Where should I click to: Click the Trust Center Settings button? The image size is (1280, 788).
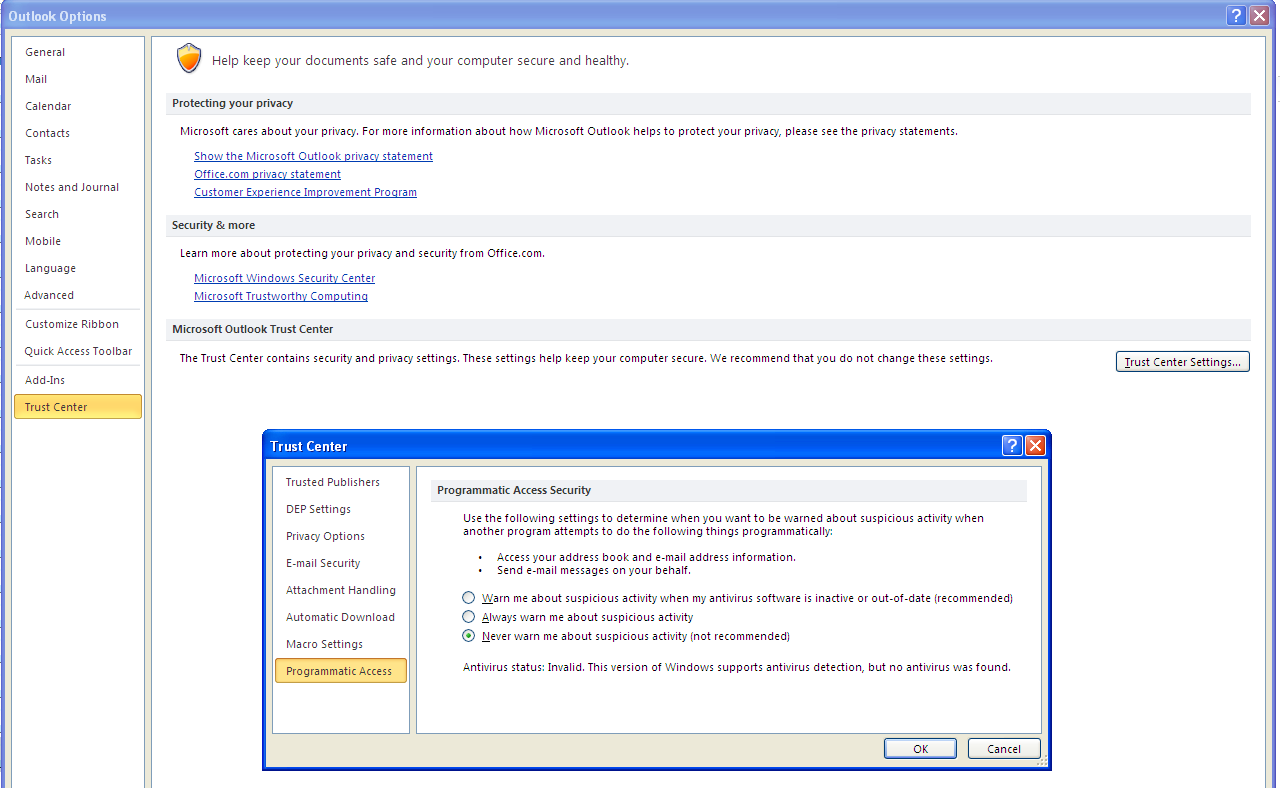tap(1182, 362)
